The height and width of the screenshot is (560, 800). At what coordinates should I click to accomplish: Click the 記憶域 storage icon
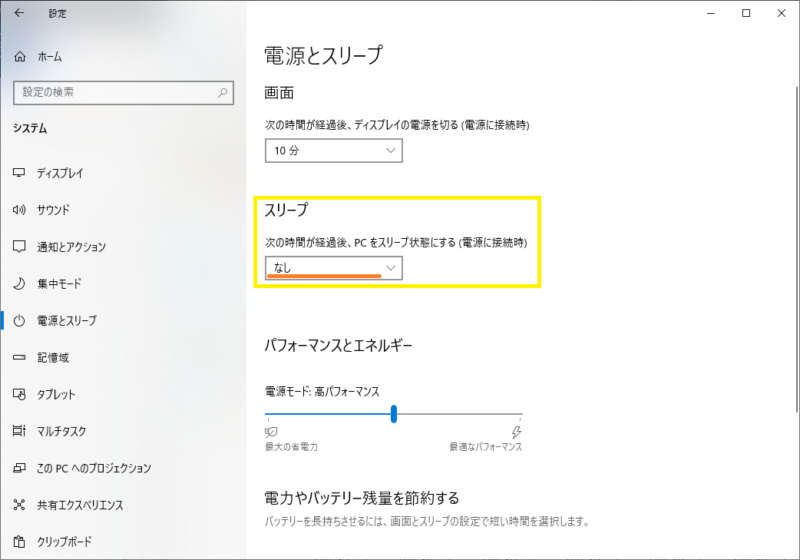click(19, 357)
